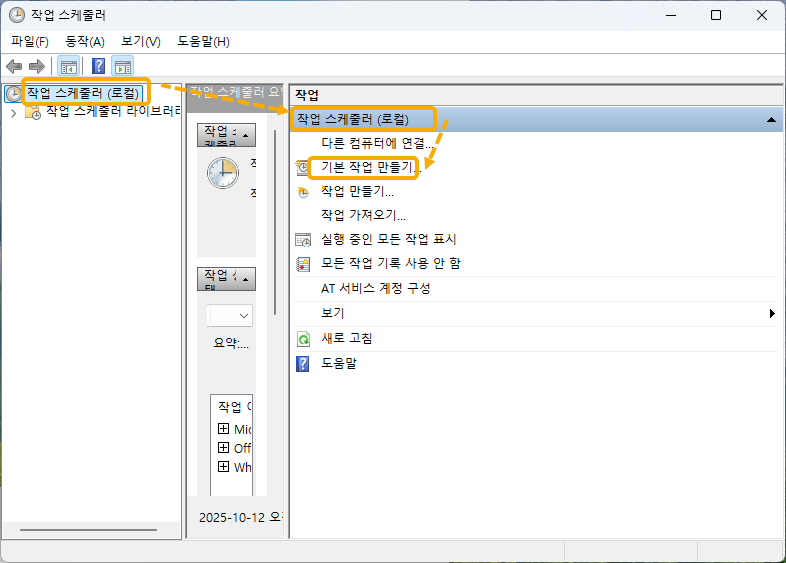Click the green 새로 고침 refresh icon
Viewport: 786px width, 563px height.
click(x=304, y=339)
